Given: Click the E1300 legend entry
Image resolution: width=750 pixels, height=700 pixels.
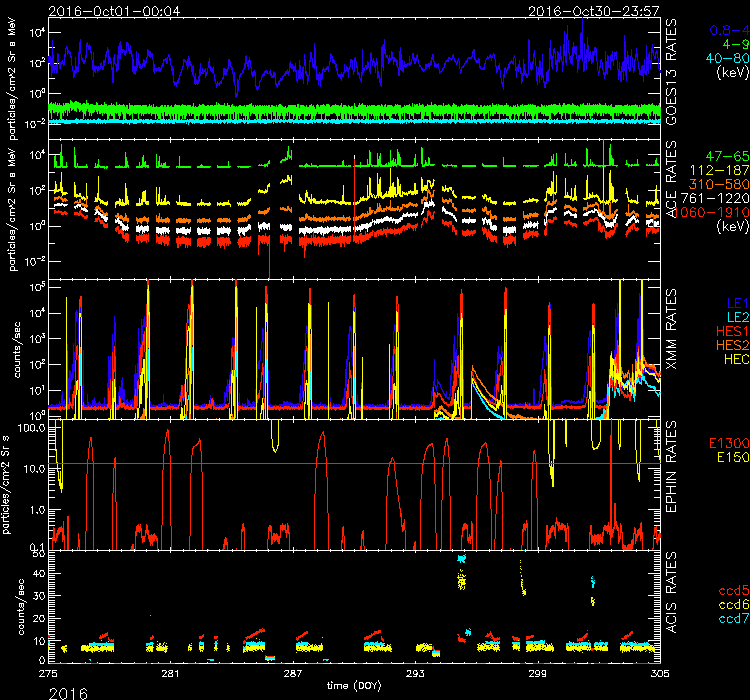Looking at the screenshot, I should [x=729, y=443].
